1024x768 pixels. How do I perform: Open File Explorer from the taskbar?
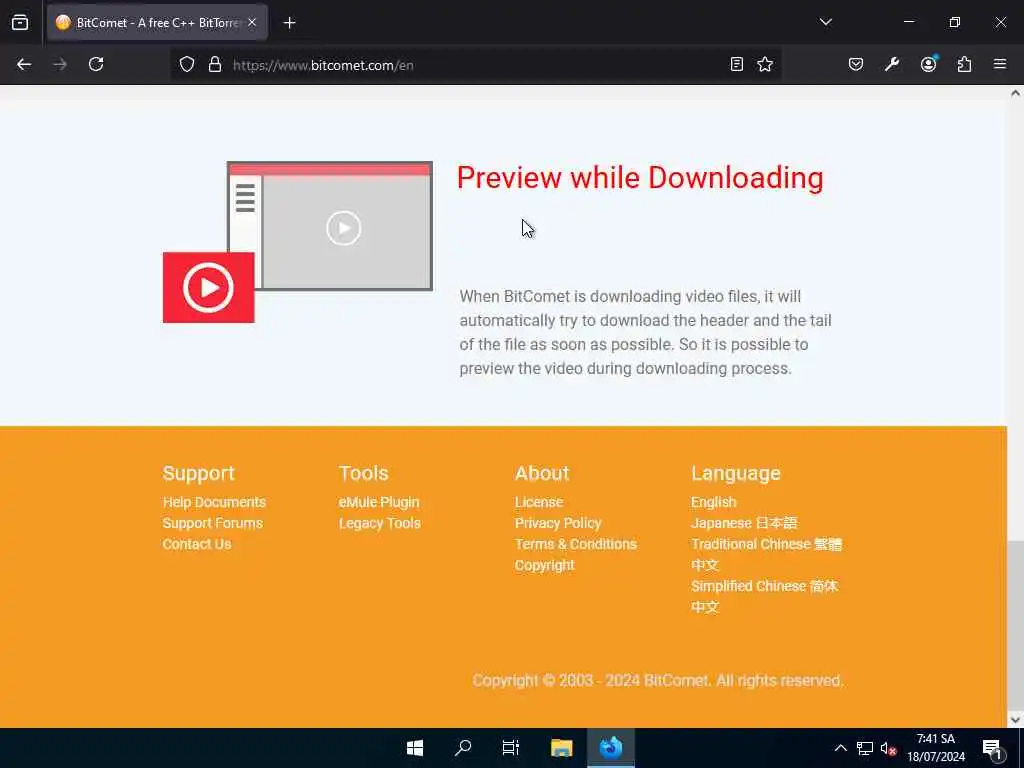point(561,748)
